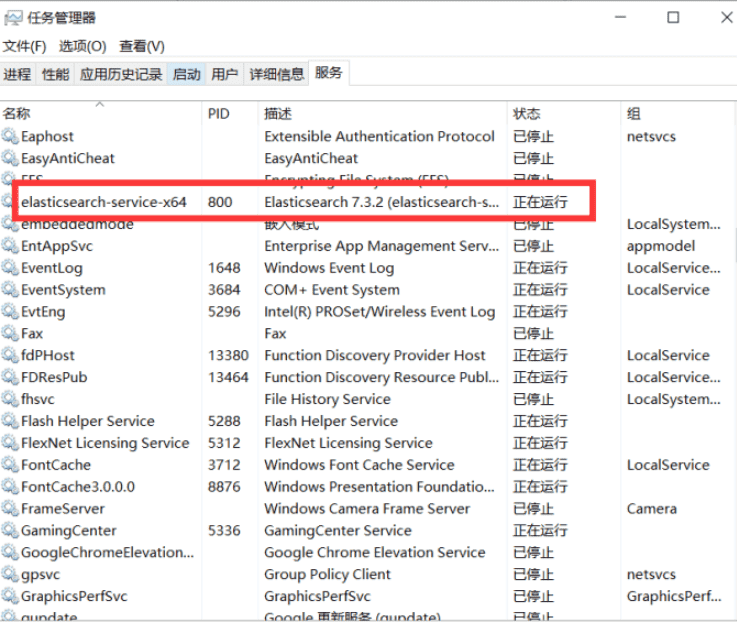
Task: Sort services by 名称 column header
Action: click(x=101, y=113)
